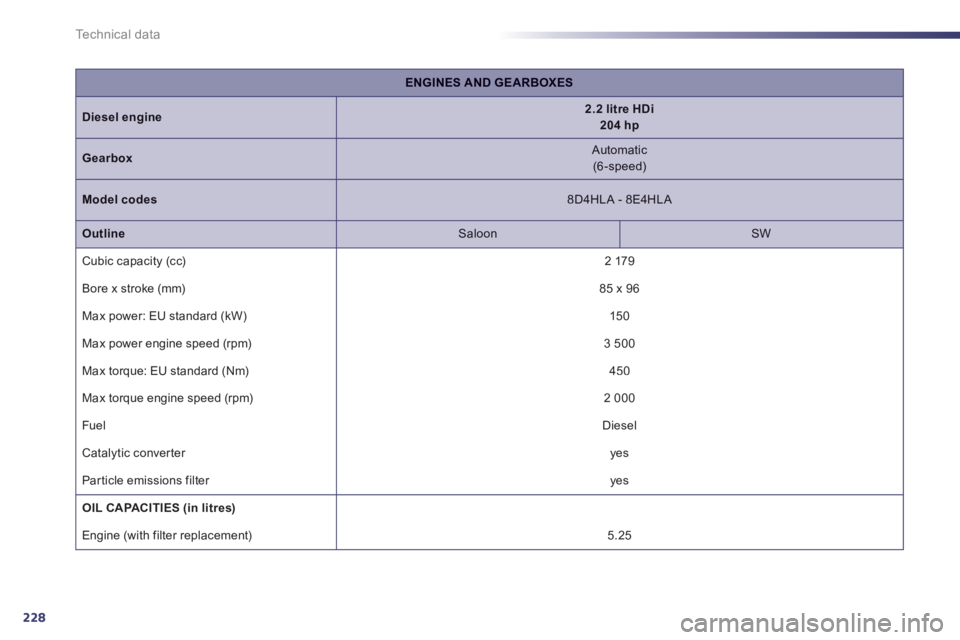Select the '2.2 litre HDi' engine name
Viewport: 960px width, 640px height.
[619, 109]
